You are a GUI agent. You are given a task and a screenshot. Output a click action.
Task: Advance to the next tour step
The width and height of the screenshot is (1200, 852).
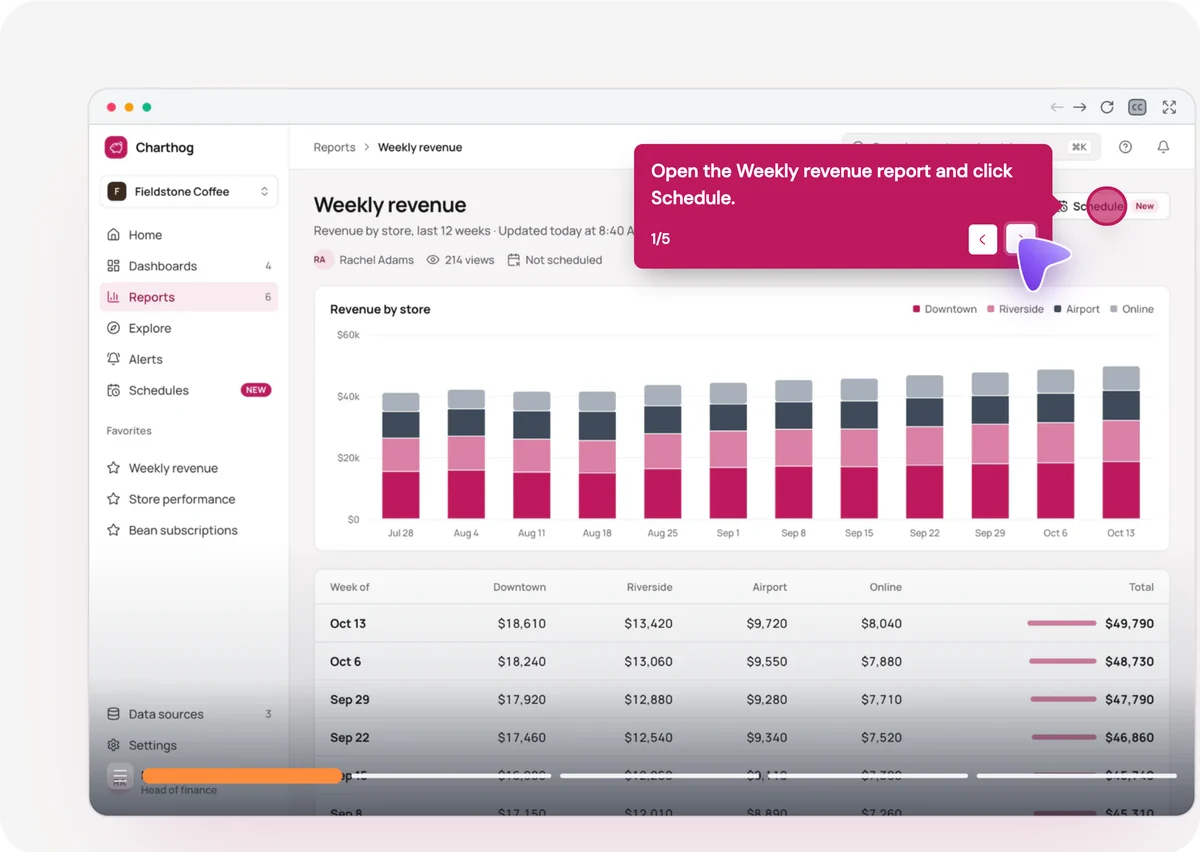pyautogui.click(x=1020, y=239)
